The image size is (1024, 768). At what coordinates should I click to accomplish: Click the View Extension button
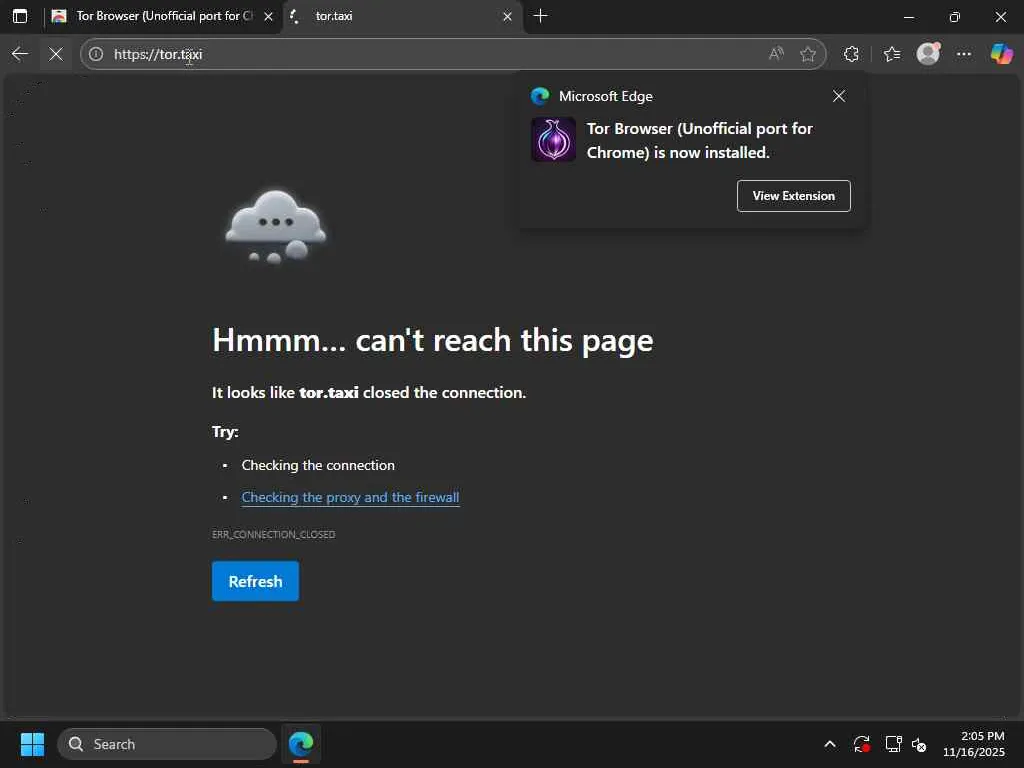[x=793, y=196]
